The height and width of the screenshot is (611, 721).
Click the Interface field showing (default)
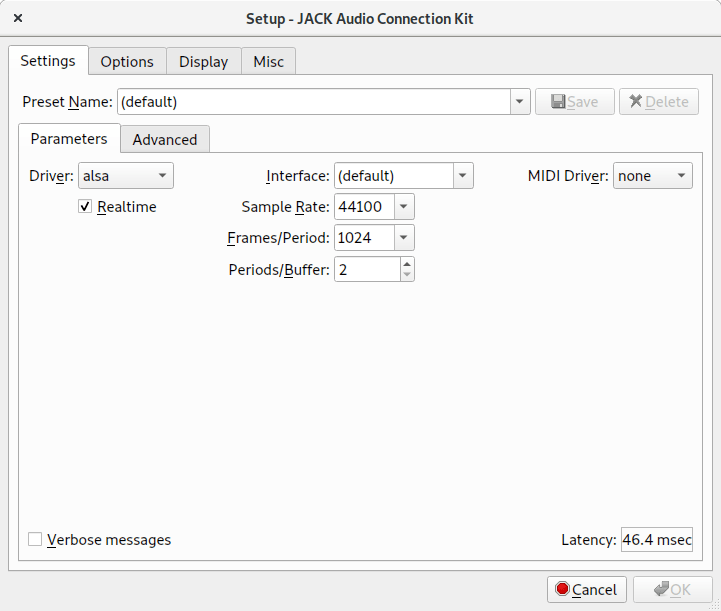point(394,176)
